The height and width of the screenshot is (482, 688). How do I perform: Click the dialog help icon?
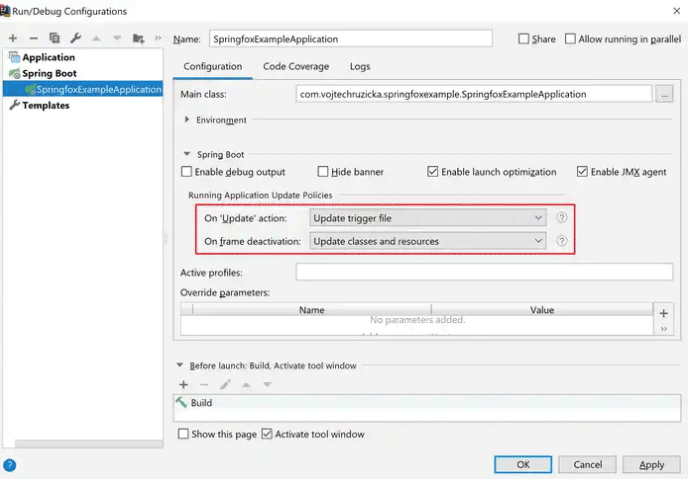click(x=10, y=465)
